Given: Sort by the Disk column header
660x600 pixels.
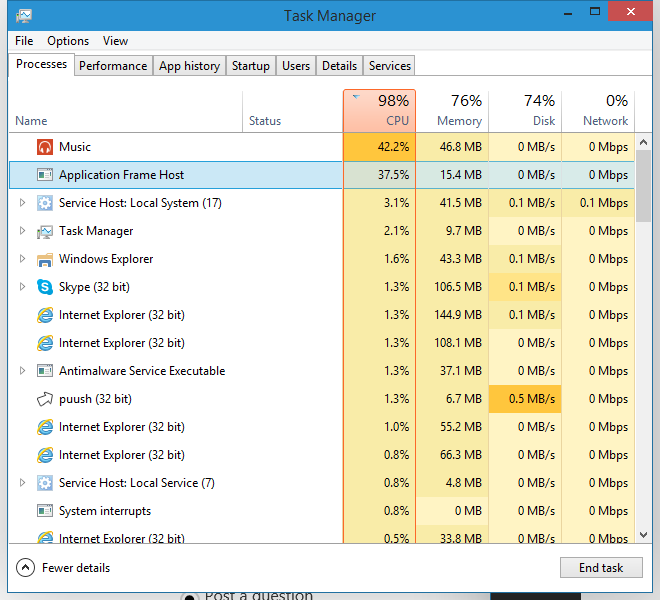Looking at the screenshot, I should [525, 111].
